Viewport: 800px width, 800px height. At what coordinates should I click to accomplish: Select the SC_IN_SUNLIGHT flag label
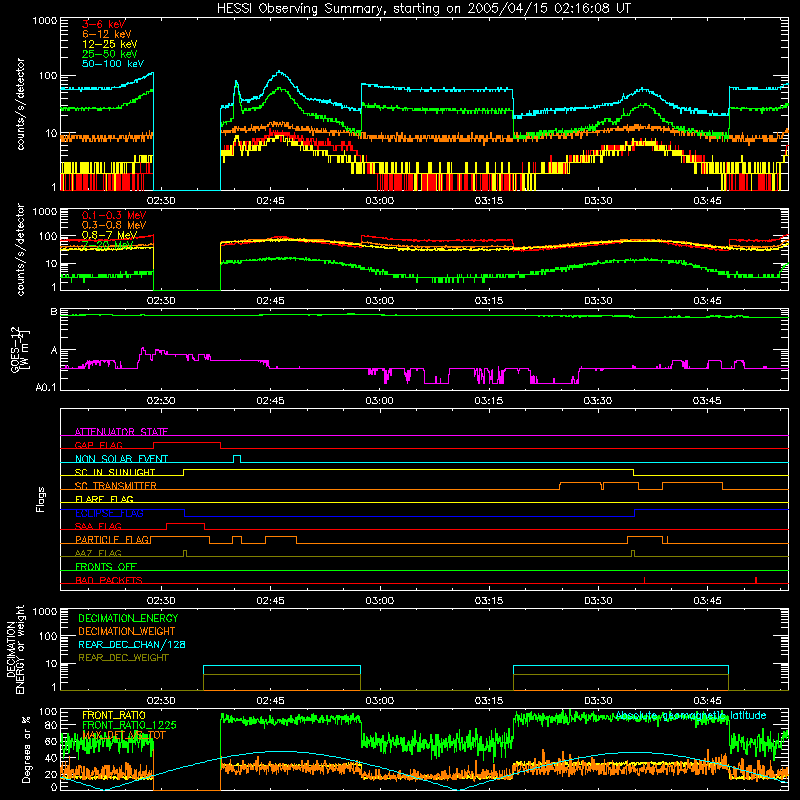click(x=115, y=472)
